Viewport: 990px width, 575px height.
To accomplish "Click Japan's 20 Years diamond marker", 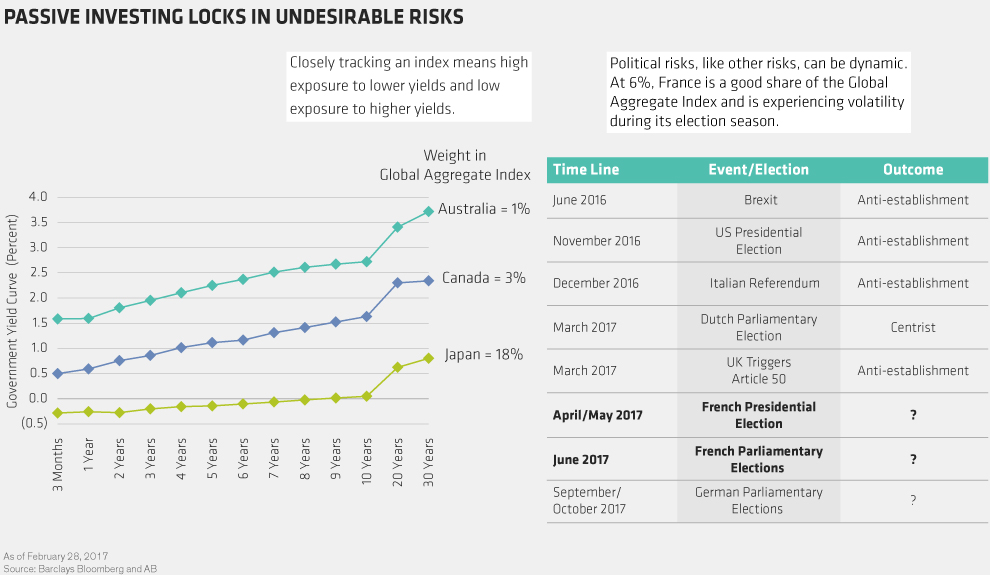I will (x=398, y=367).
